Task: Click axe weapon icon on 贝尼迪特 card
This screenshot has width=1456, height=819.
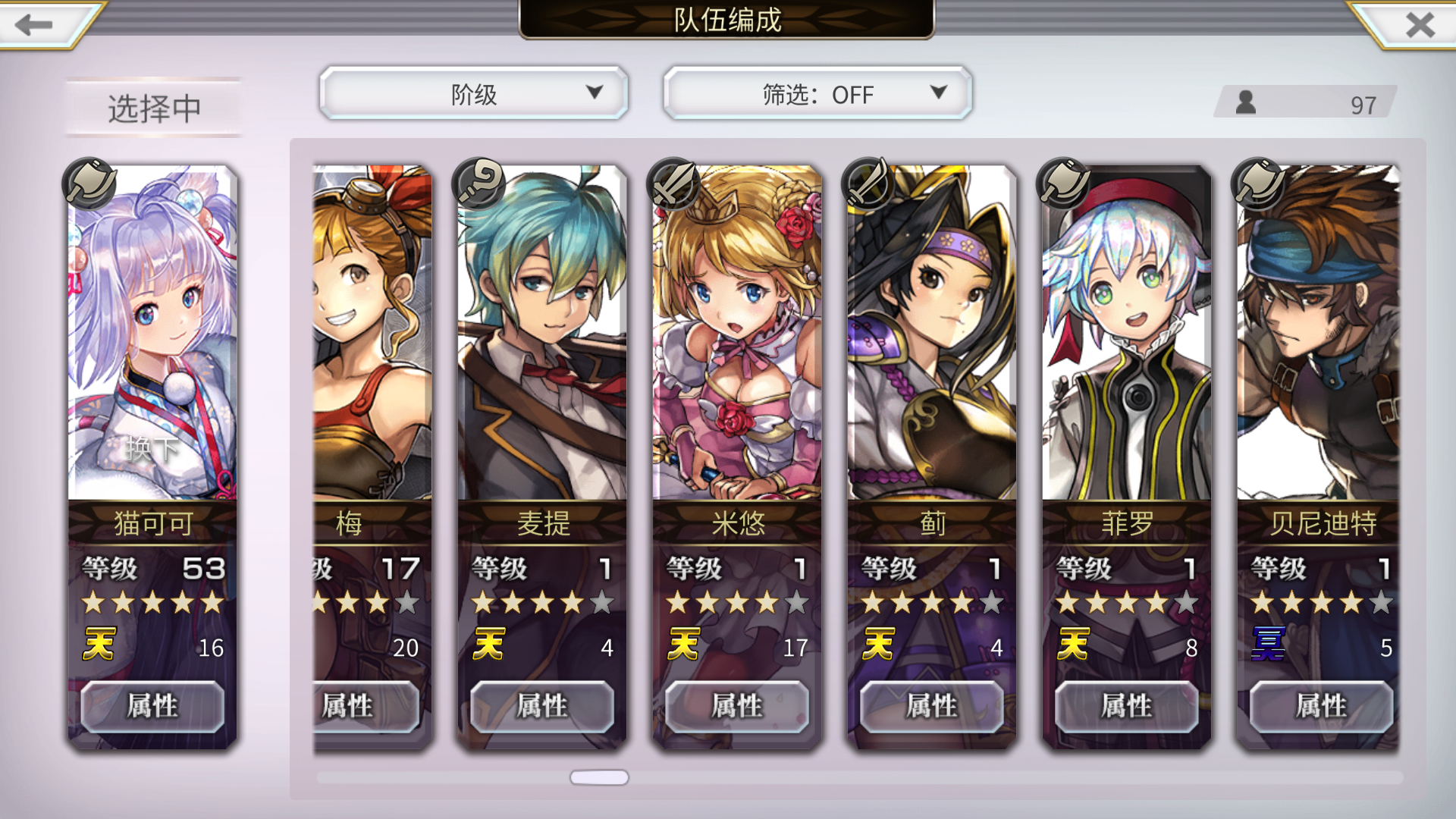Action: pyautogui.click(x=1258, y=183)
